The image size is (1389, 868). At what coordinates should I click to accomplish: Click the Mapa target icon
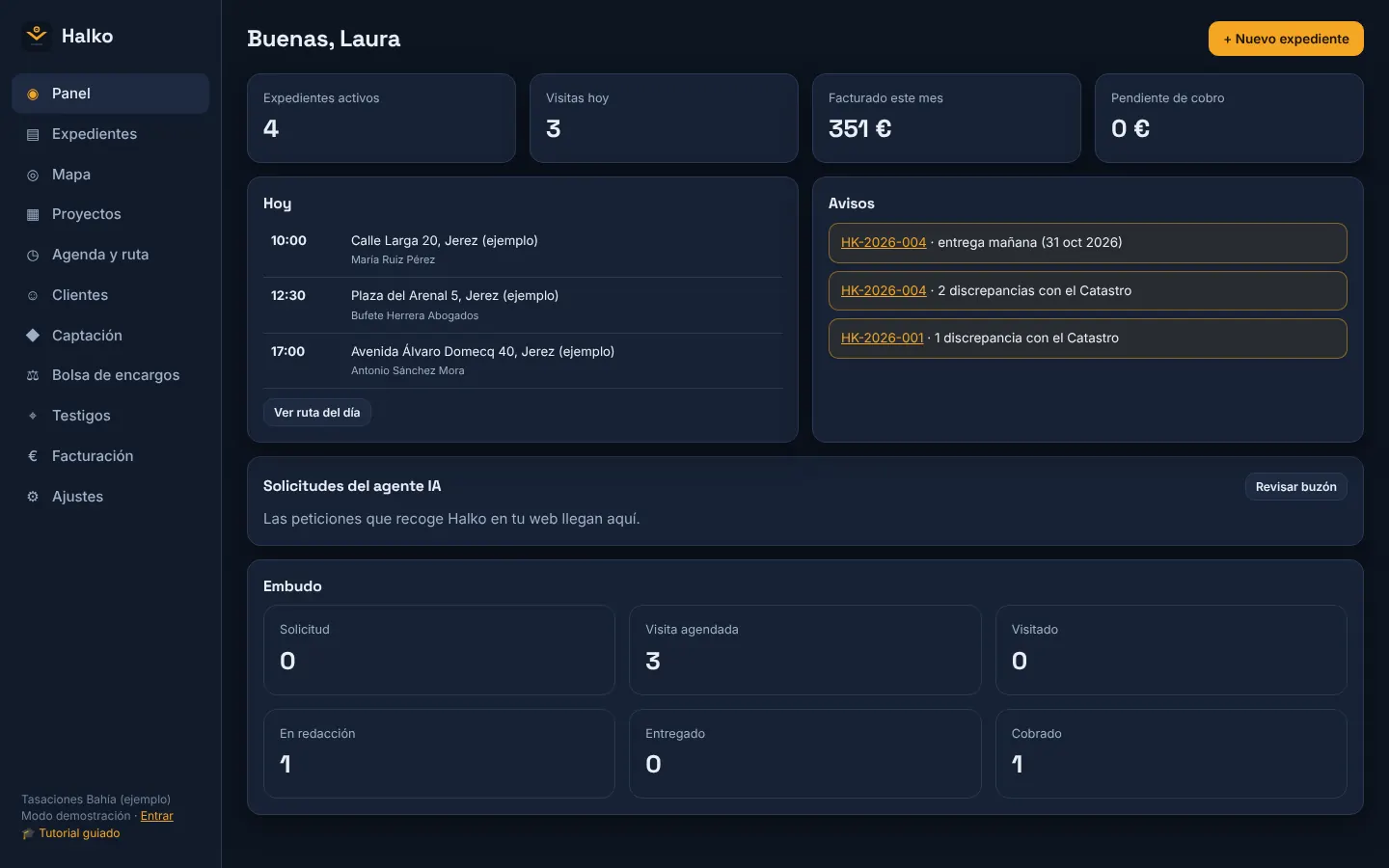coord(33,176)
